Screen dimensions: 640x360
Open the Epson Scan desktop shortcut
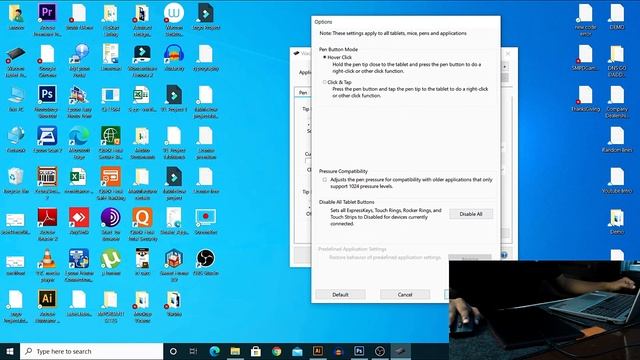point(47,139)
